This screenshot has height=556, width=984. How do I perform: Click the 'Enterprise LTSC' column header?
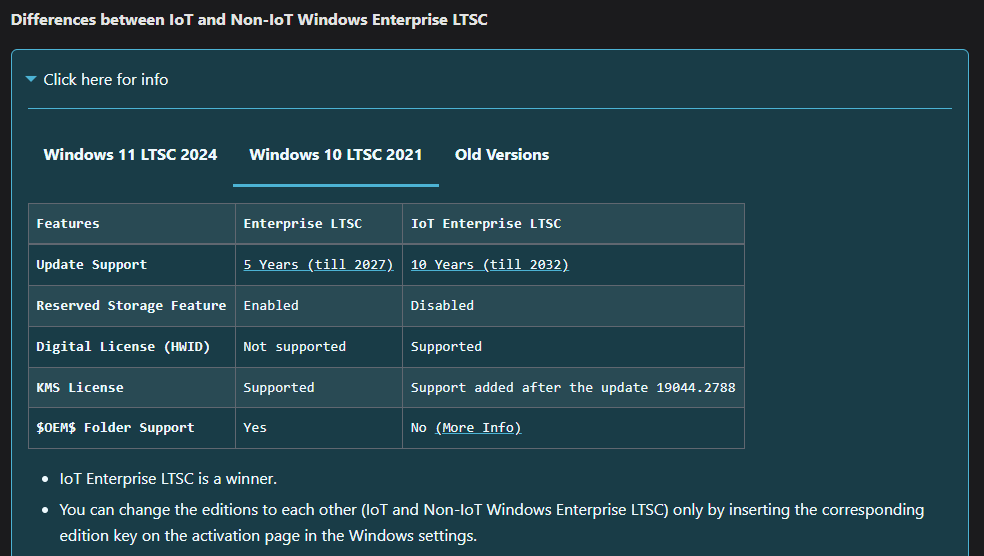coord(302,224)
